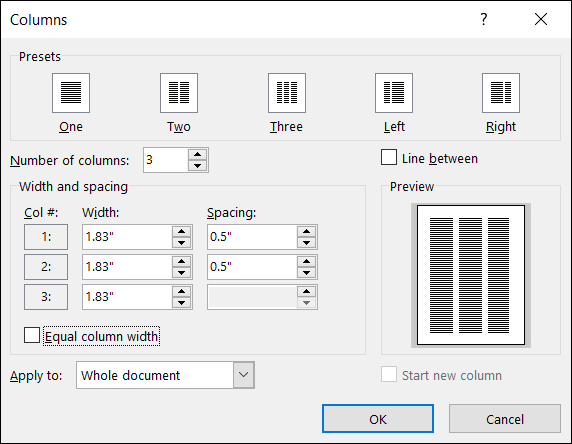The image size is (572, 444).
Task: Click the column 1 spacing field
Action: [x=252, y=237]
